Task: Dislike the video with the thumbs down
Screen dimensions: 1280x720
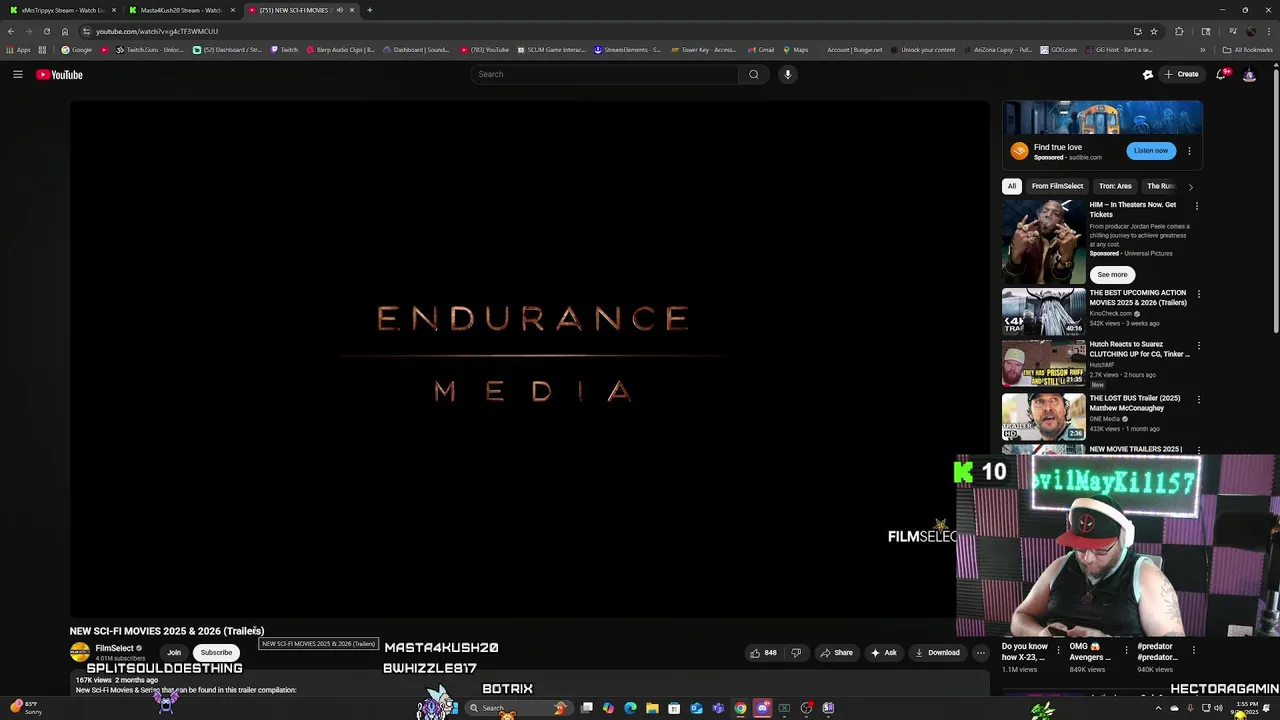Action: (x=796, y=653)
